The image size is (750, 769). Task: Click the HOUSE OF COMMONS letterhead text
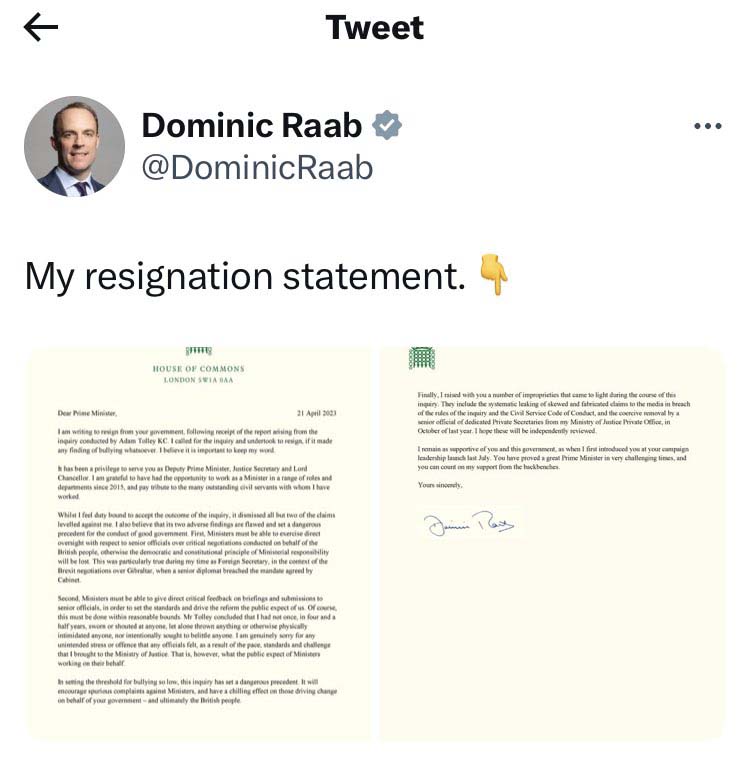[198, 369]
